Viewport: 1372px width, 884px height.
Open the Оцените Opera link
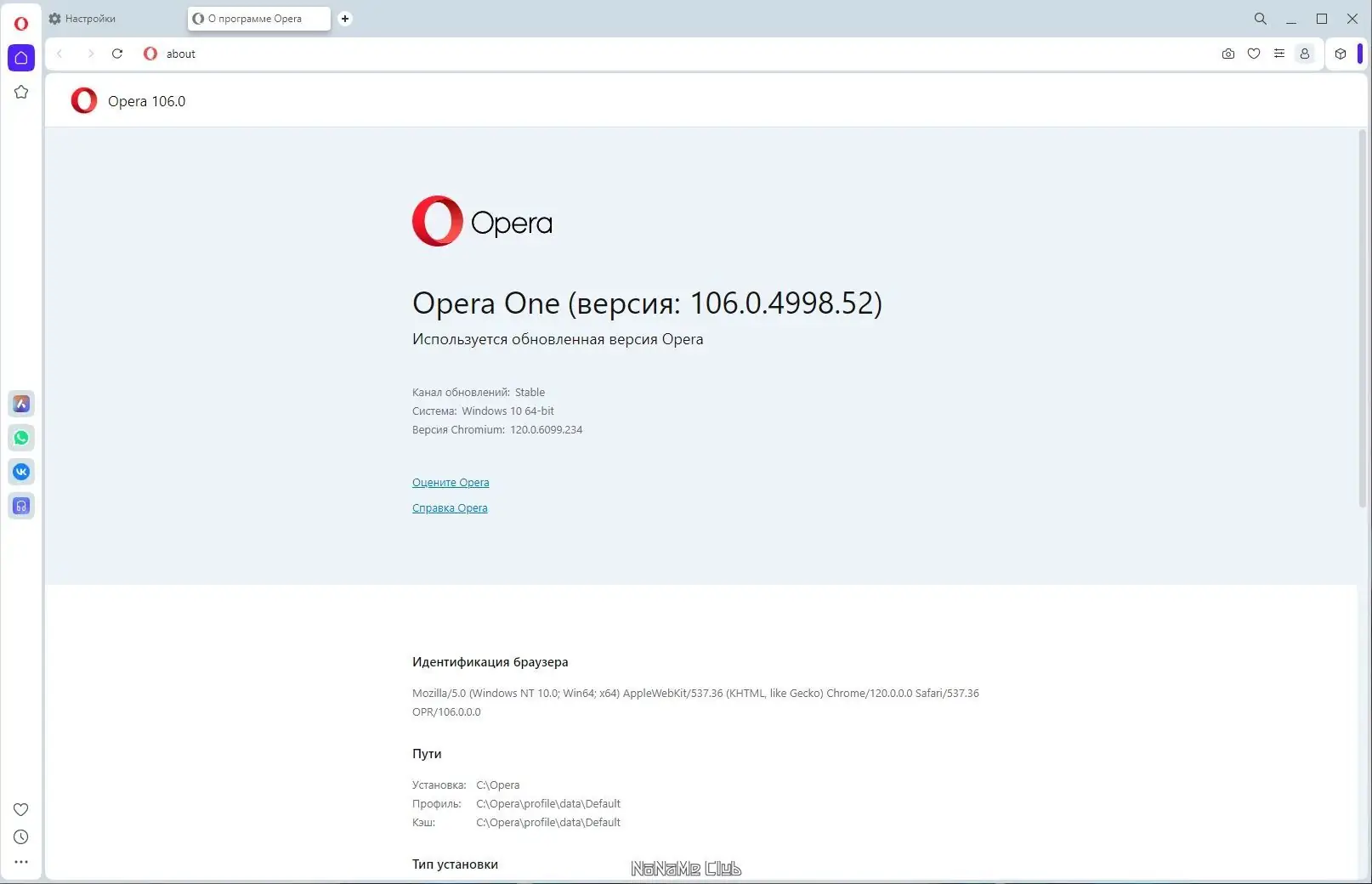451,482
